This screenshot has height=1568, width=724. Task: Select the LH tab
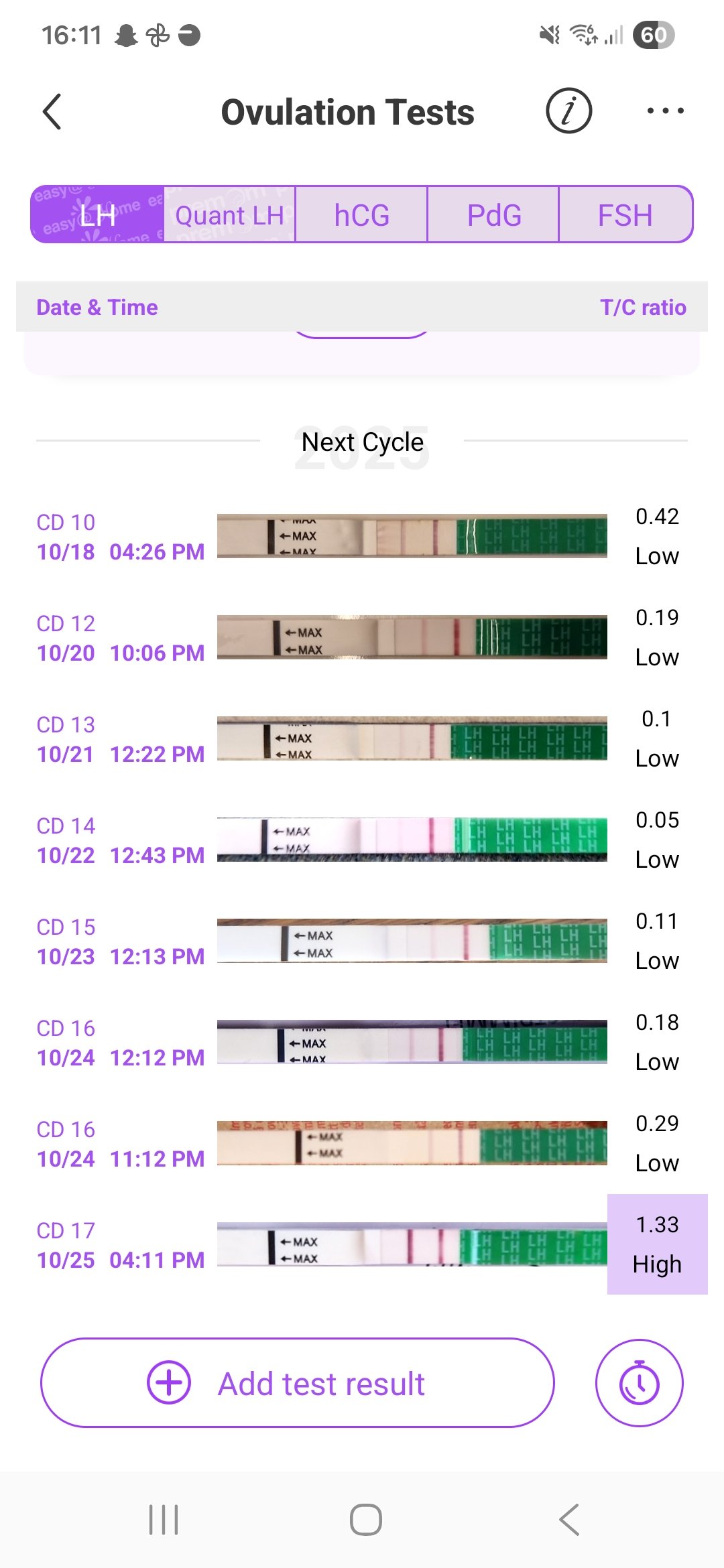coord(98,215)
